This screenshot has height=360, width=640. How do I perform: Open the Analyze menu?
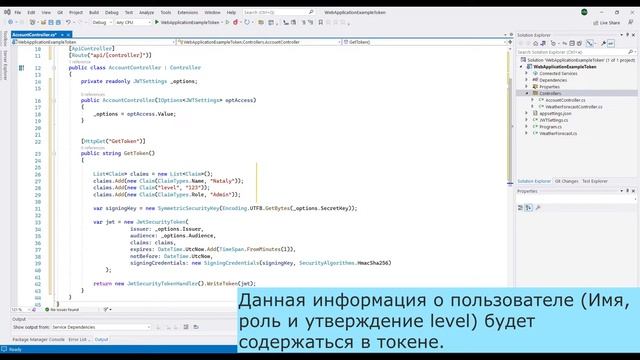click(146, 13)
